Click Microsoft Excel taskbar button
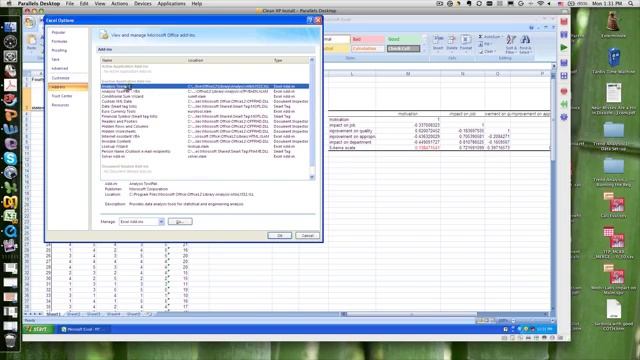This screenshot has width=640, height=360. click(x=84, y=329)
